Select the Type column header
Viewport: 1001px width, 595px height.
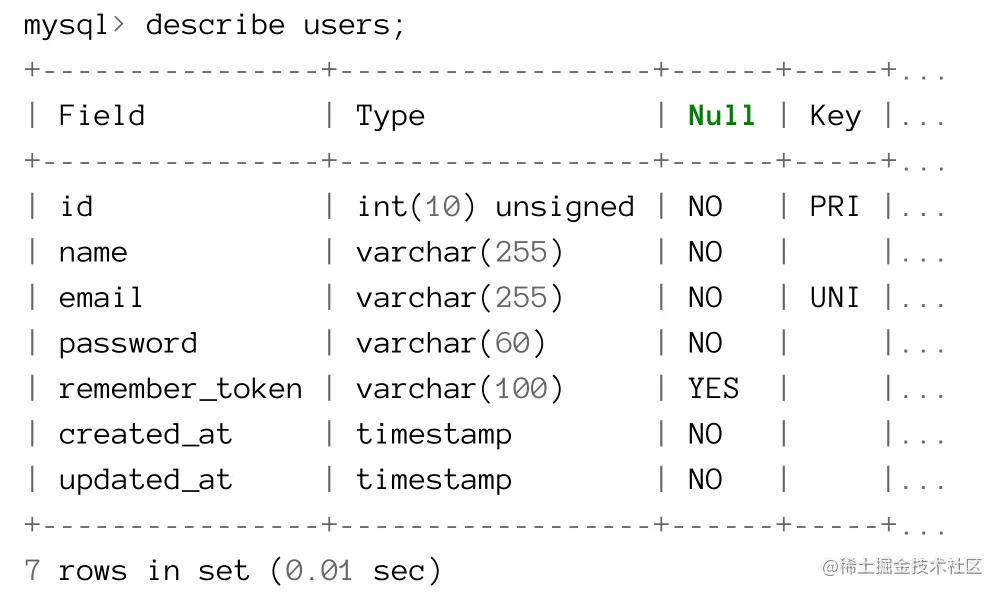tap(390, 116)
